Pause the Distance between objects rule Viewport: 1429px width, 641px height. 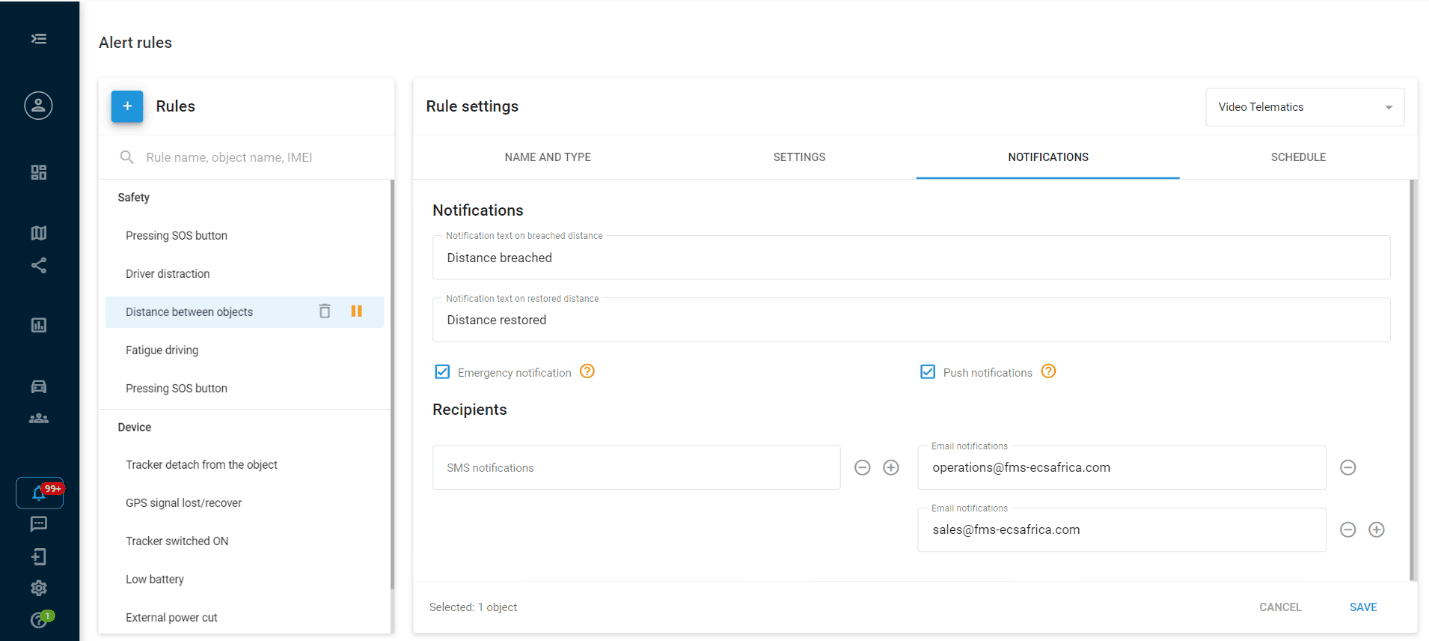pos(356,311)
